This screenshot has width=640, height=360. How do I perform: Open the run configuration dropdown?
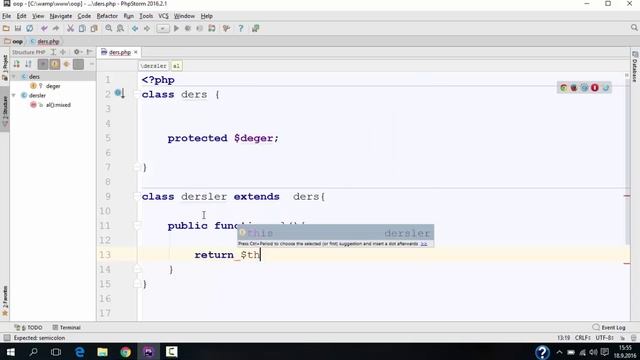(162, 28)
